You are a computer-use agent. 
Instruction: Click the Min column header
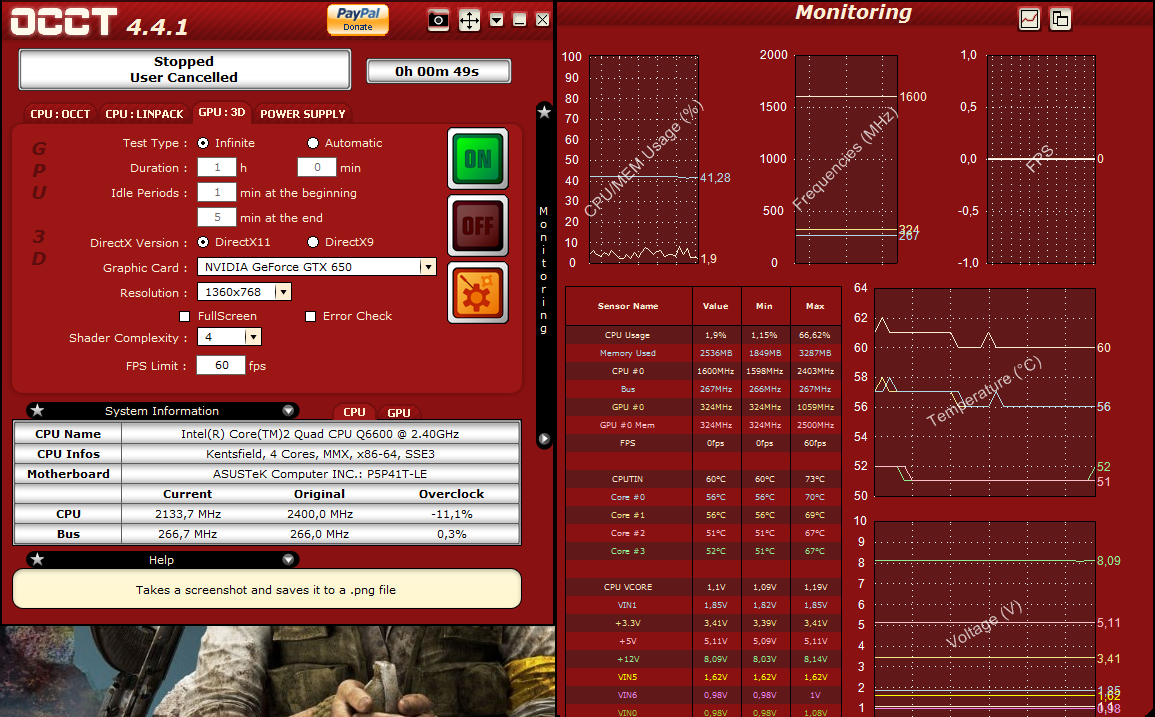pyautogui.click(x=765, y=306)
